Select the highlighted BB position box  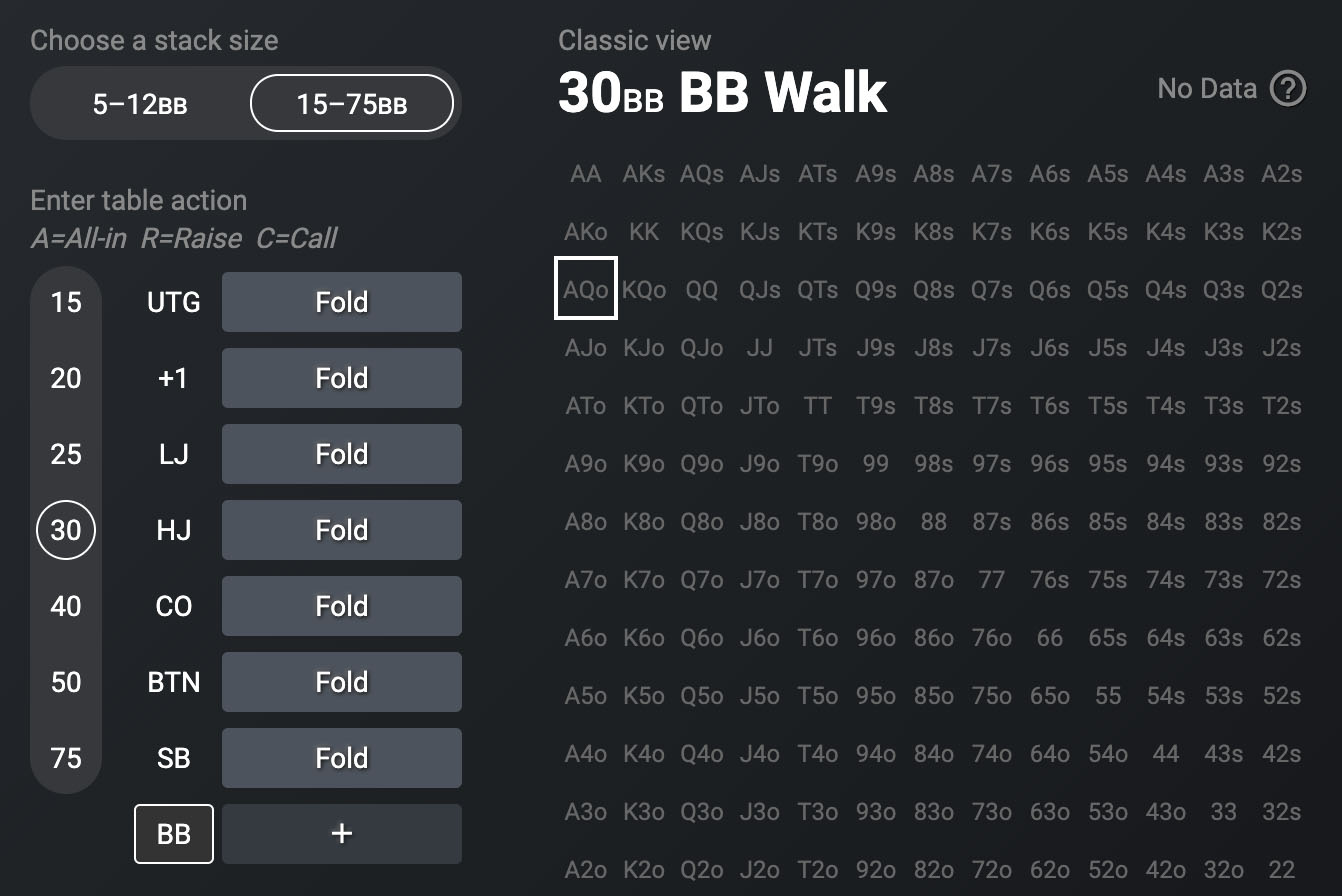coord(174,833)
